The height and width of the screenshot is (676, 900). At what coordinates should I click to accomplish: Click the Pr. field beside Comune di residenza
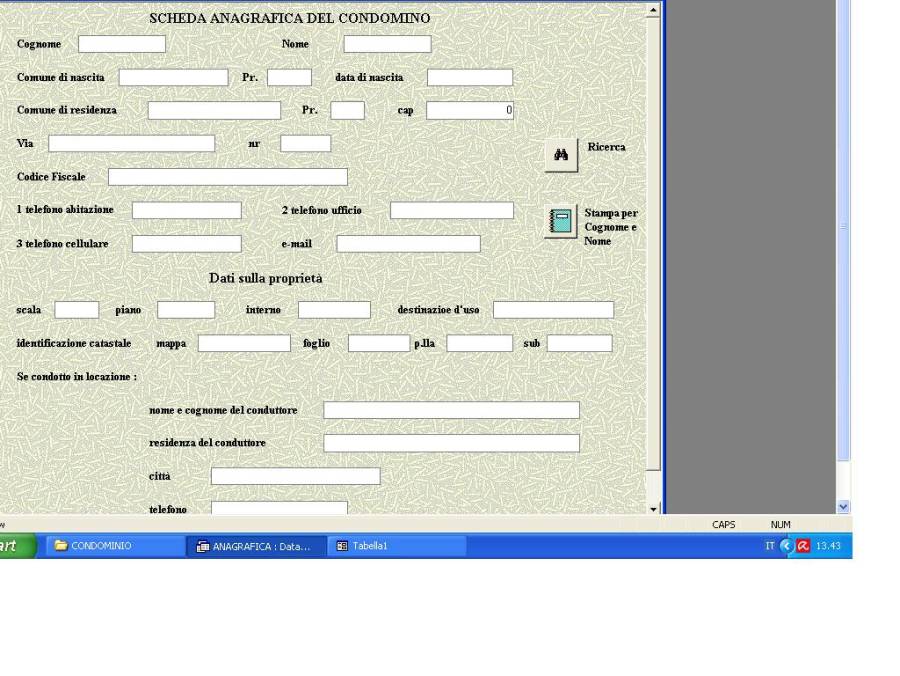(x=347, y=110)
